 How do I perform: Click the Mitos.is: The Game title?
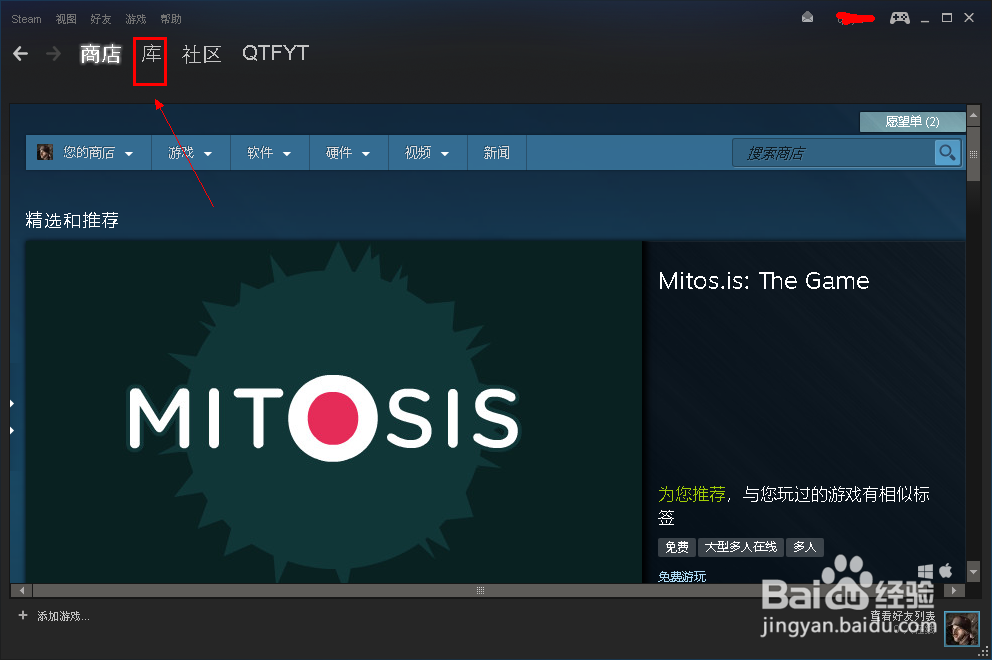pos(764,280)
